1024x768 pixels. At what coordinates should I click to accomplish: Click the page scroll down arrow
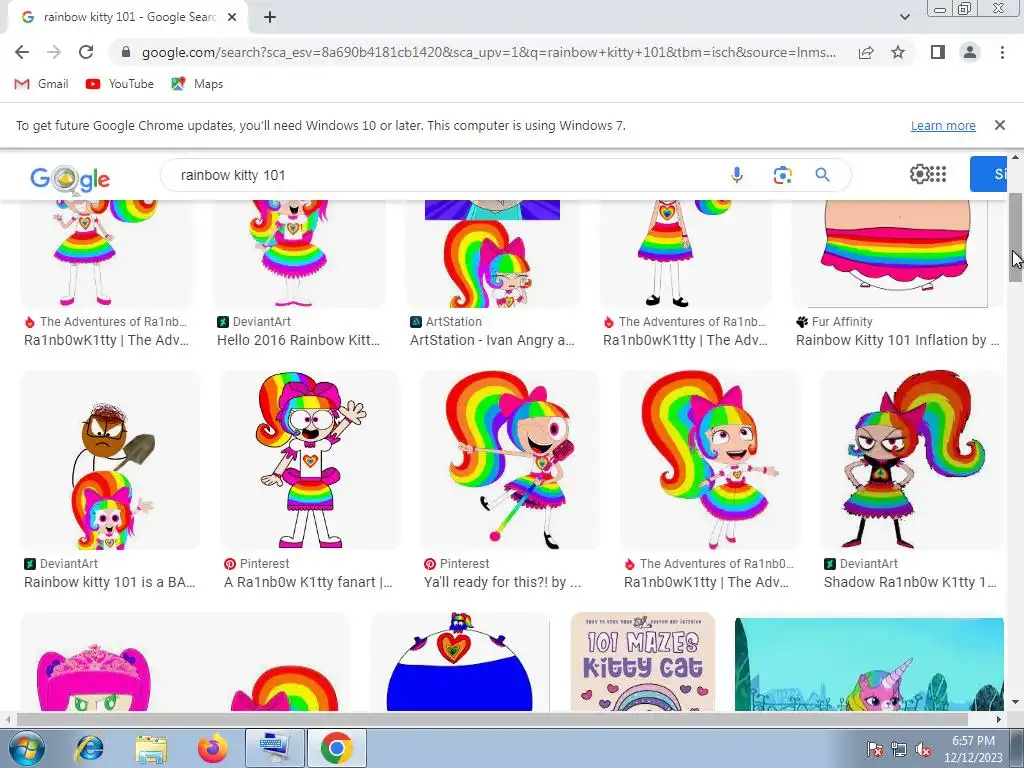click(1015, 703)
